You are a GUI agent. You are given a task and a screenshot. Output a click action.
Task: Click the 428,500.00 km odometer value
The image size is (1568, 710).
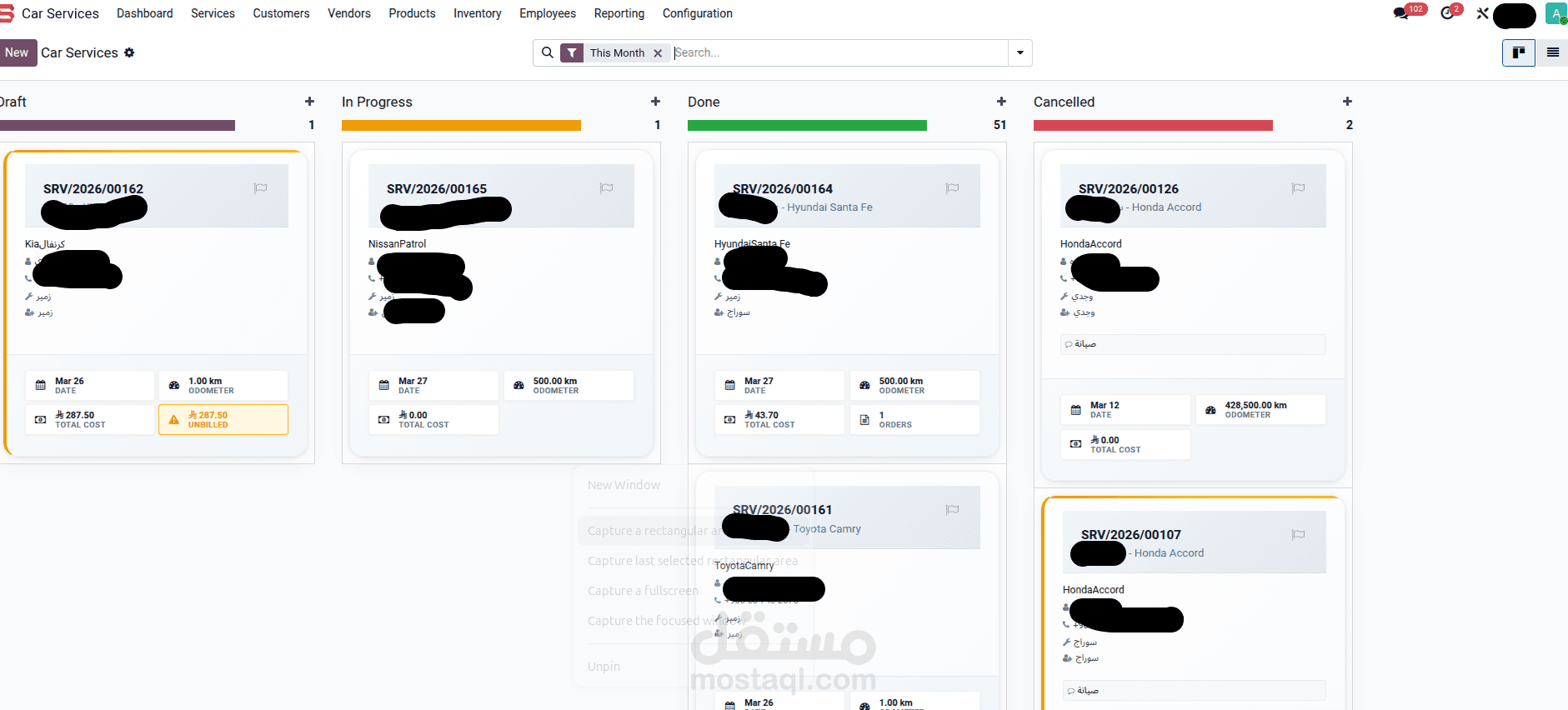(1255, 405)
